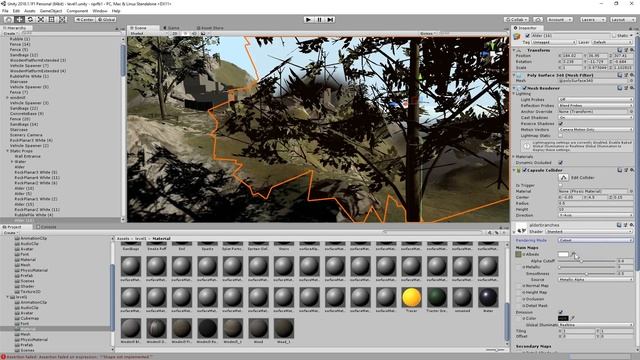The image size is (640, 360).
Task: Open the Shader dropdown for alderbranches
Action: point(589,231)
